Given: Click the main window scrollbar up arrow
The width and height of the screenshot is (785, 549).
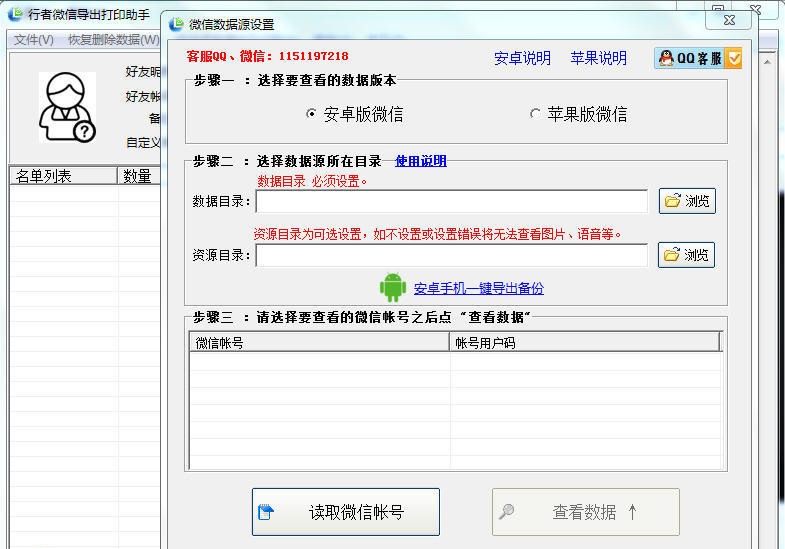Looking at the screenshot, I should (767, 62).
